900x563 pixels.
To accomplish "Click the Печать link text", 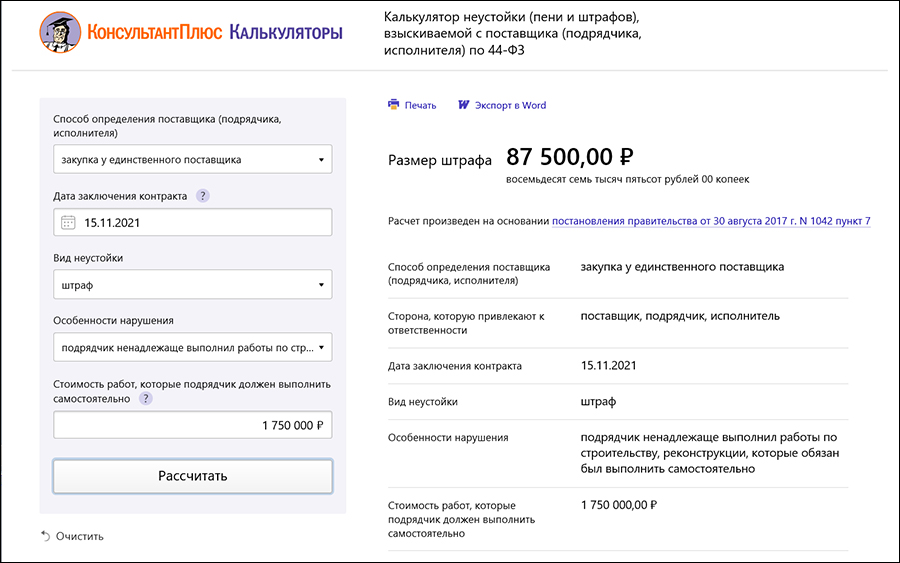I will 420,105.
